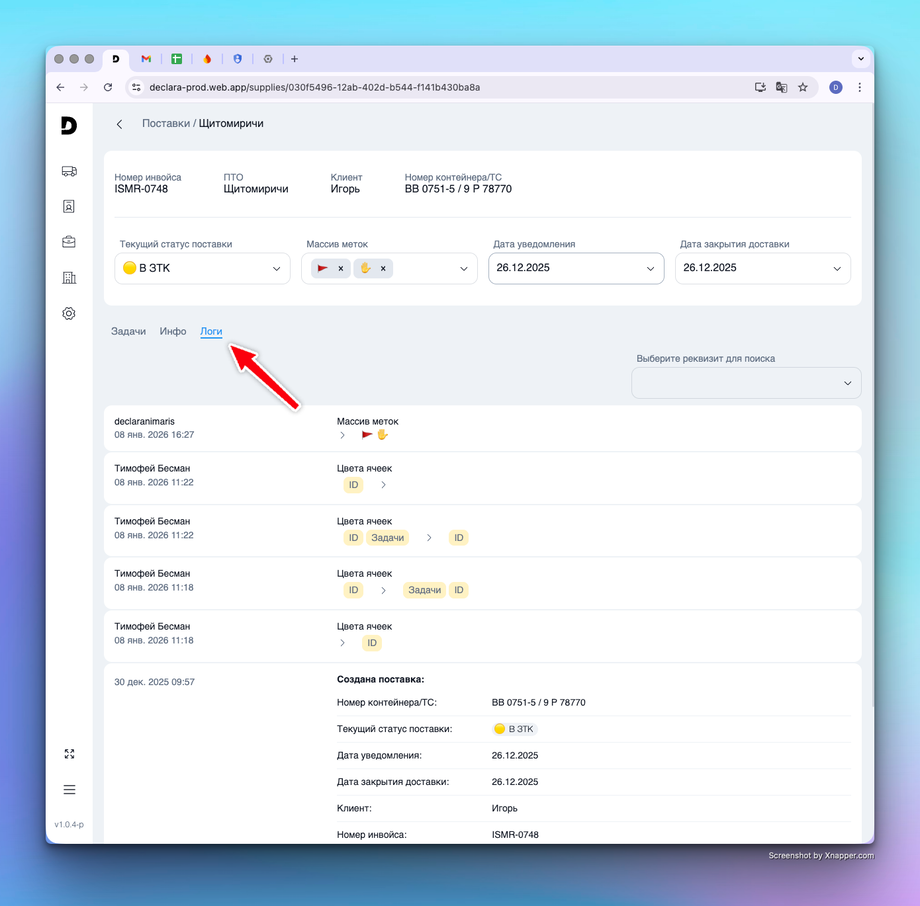Open the browser three-dot menu
The width and height of the screenshot is (920, 906).
tap(860, 87)
